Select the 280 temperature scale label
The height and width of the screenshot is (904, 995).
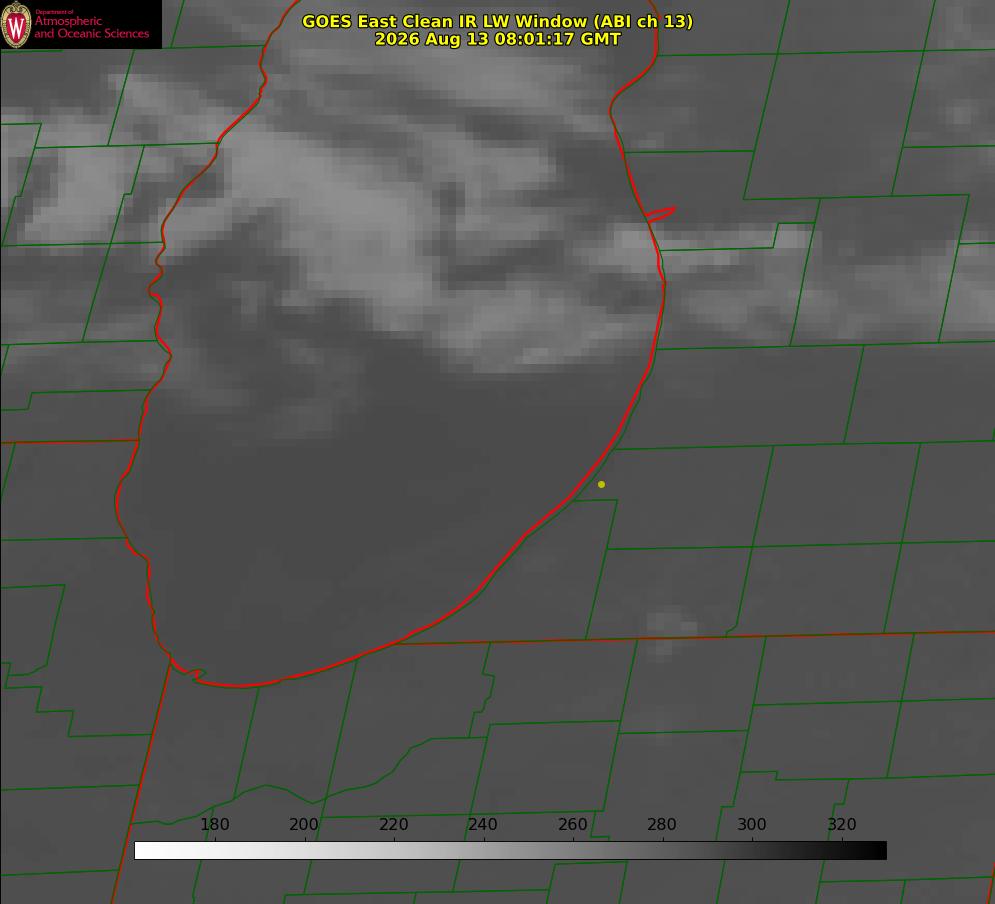tap(662, 824)
